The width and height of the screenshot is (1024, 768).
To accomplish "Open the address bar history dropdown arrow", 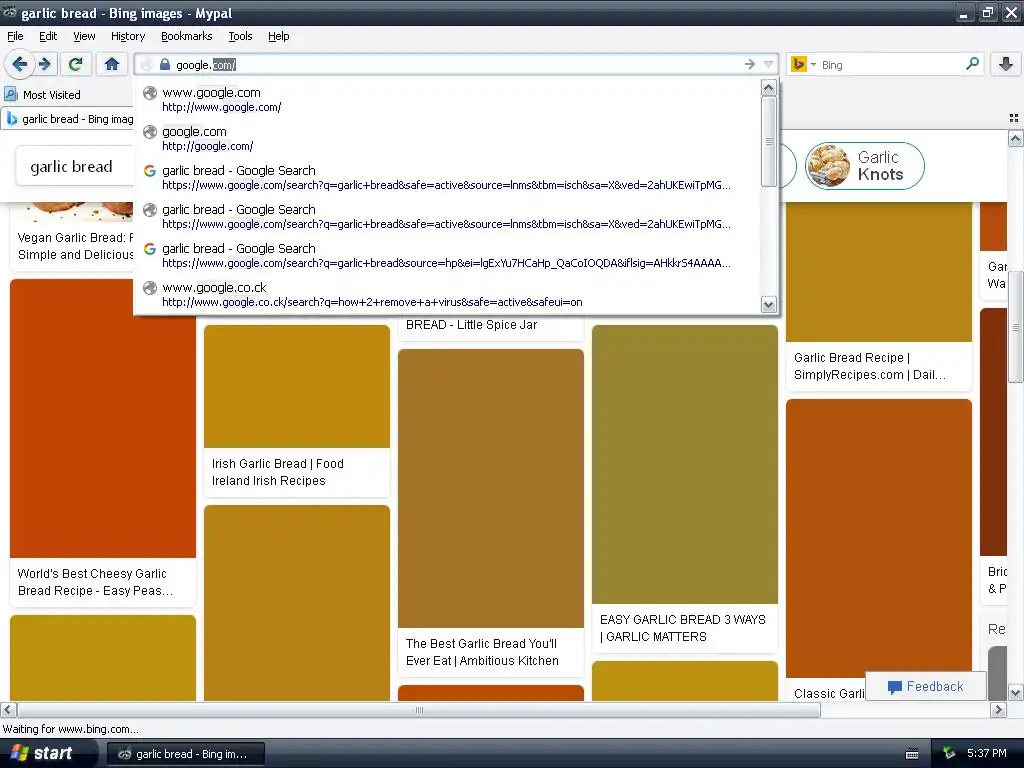I will click(769, 64).
